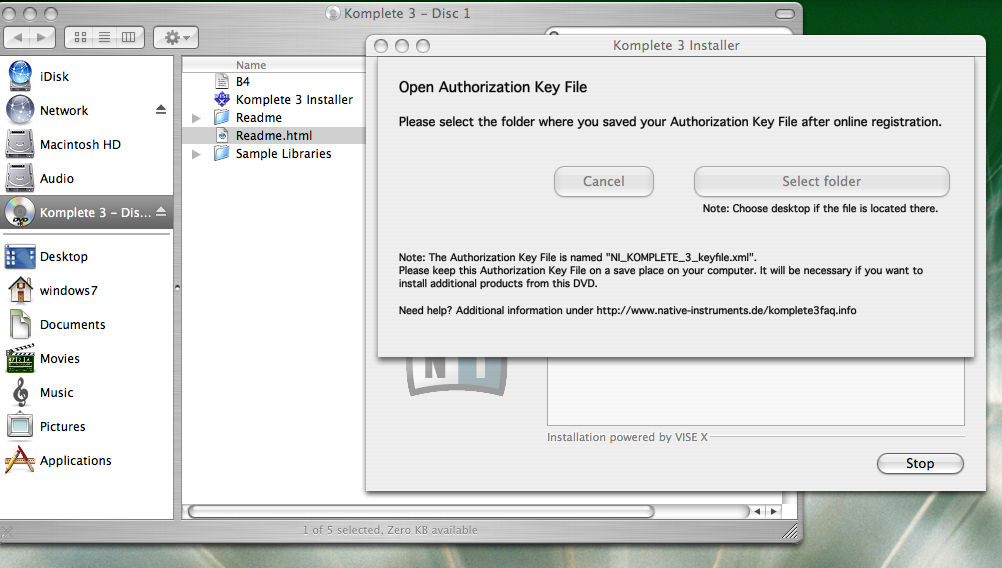Click the "Installation powered by VISE X" text
Screen dimensions: 1002x568
click(x=627, y=437)
